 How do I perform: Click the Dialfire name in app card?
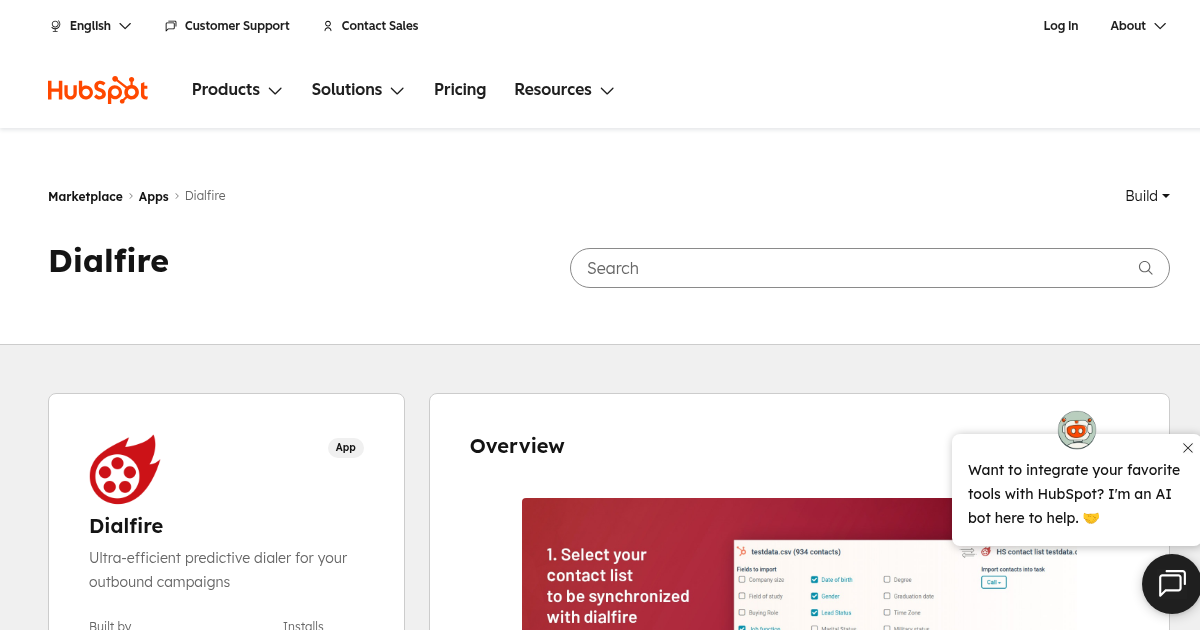(x=126, y=526)
